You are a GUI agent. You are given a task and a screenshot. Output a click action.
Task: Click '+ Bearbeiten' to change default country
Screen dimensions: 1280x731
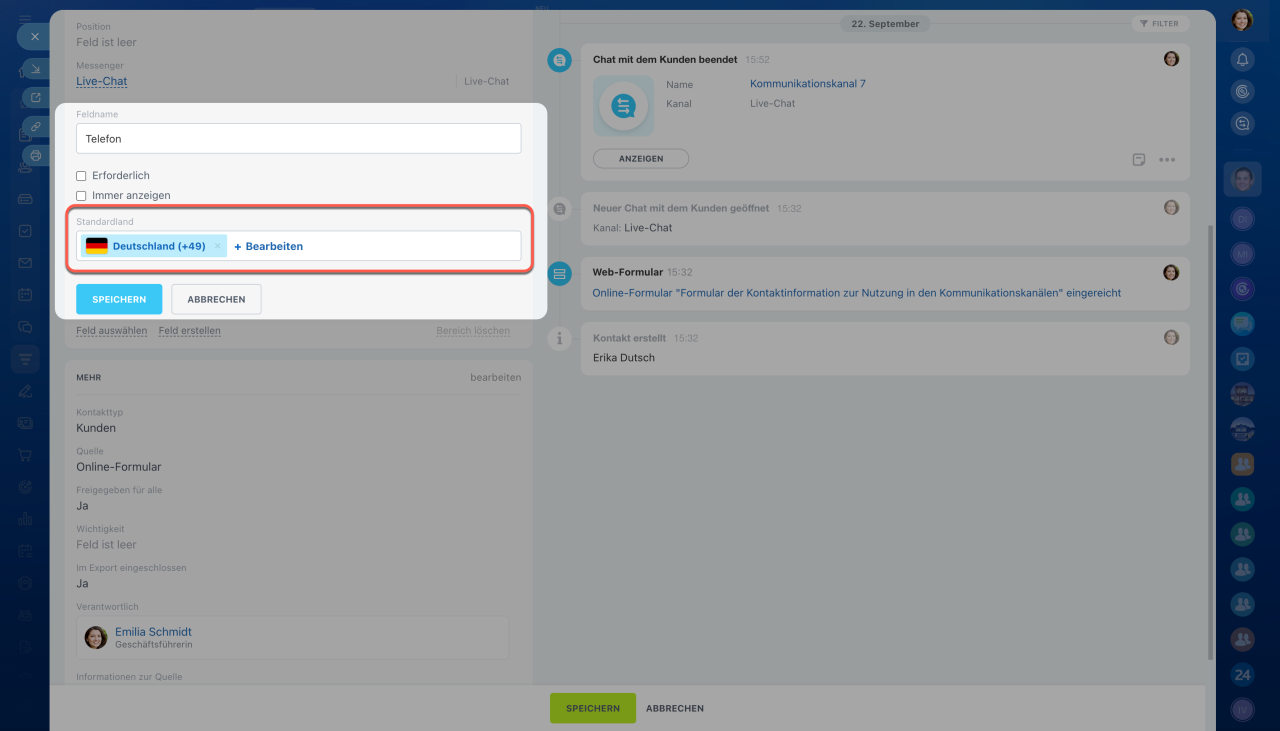268,246
